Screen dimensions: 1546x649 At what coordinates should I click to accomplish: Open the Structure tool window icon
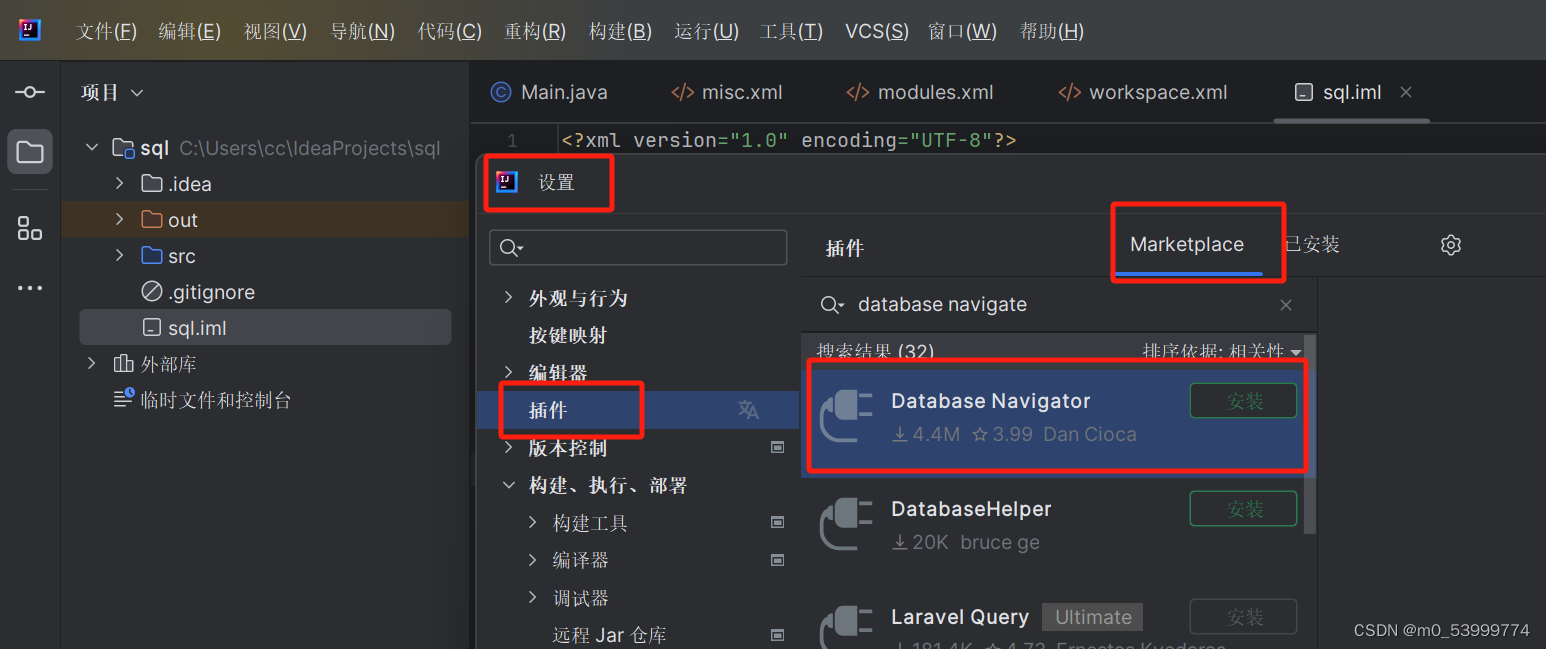(x=30, y=228)
